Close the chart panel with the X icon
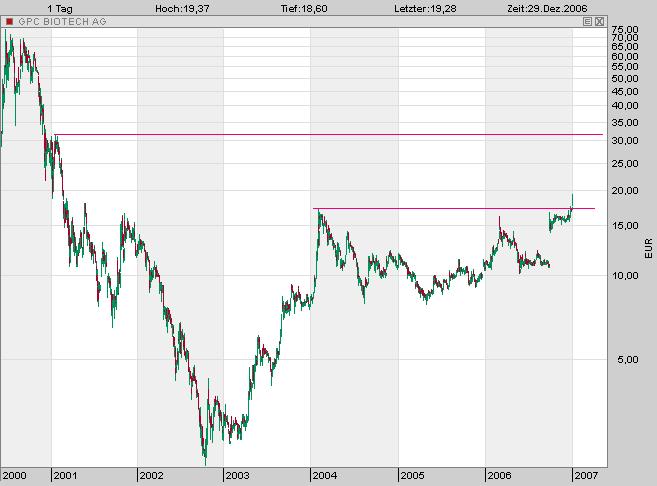The width and height of the screenshot is (657, 486). (598, 21)
